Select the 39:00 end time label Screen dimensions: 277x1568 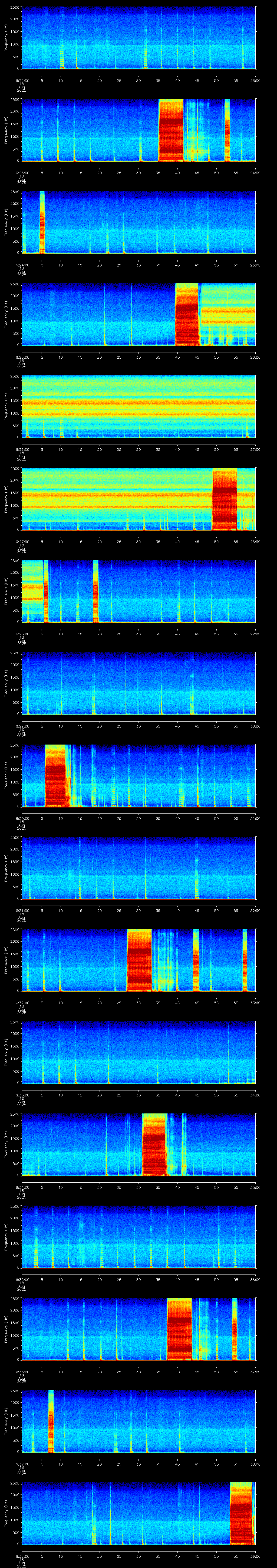click(x=255, y=1556)
